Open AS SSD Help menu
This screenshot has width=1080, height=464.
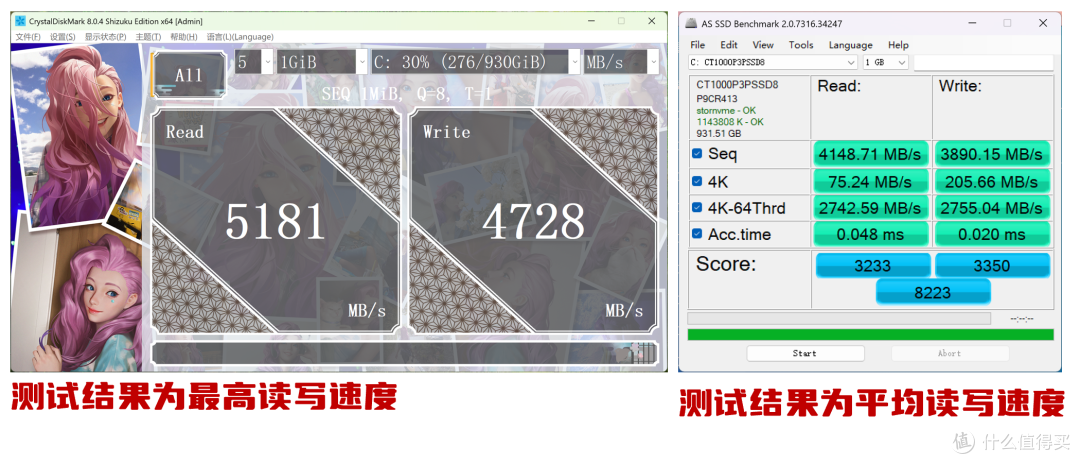pos(898,45)
